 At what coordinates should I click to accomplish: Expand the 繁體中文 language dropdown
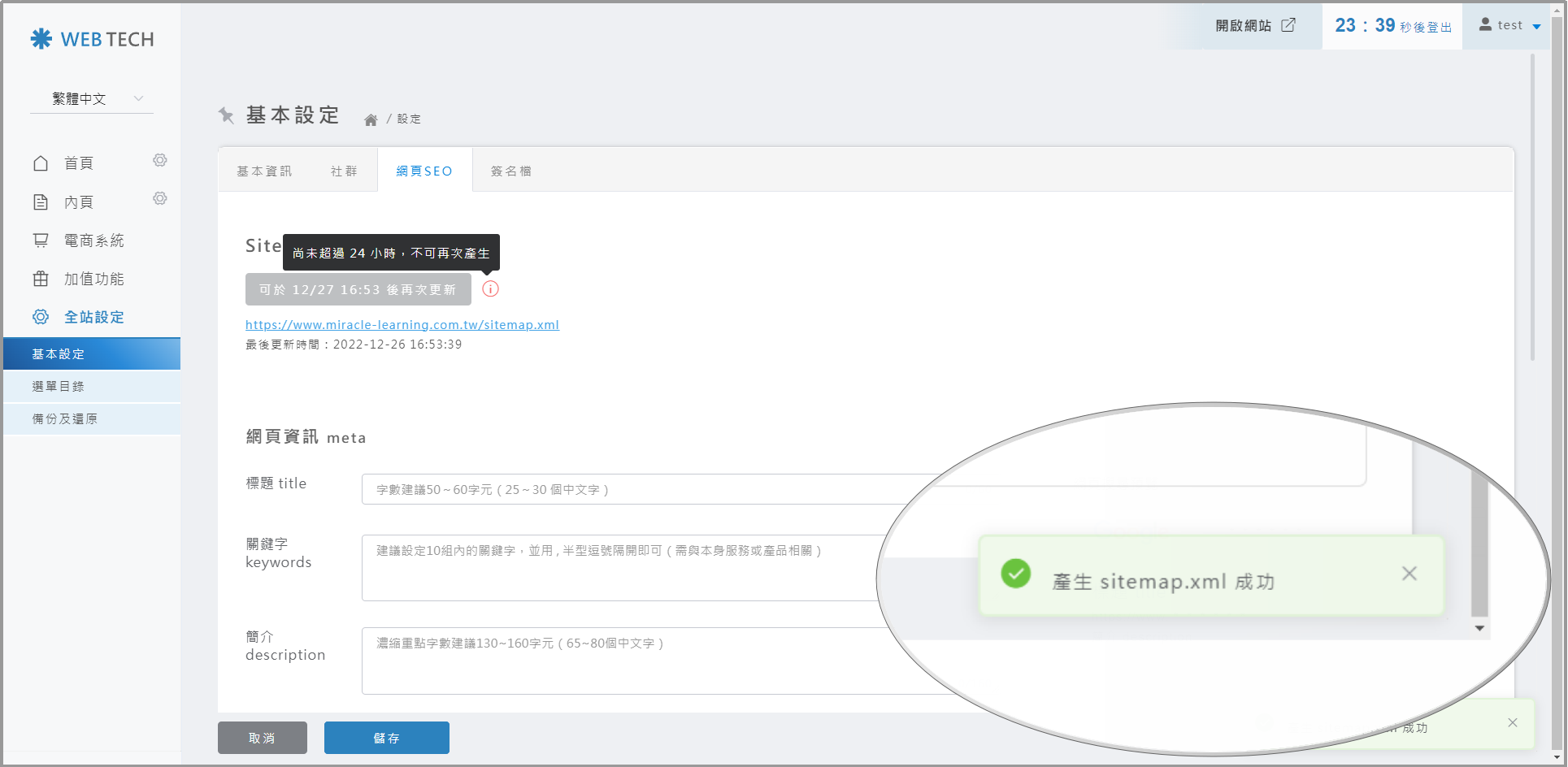(x=92, y=98)
